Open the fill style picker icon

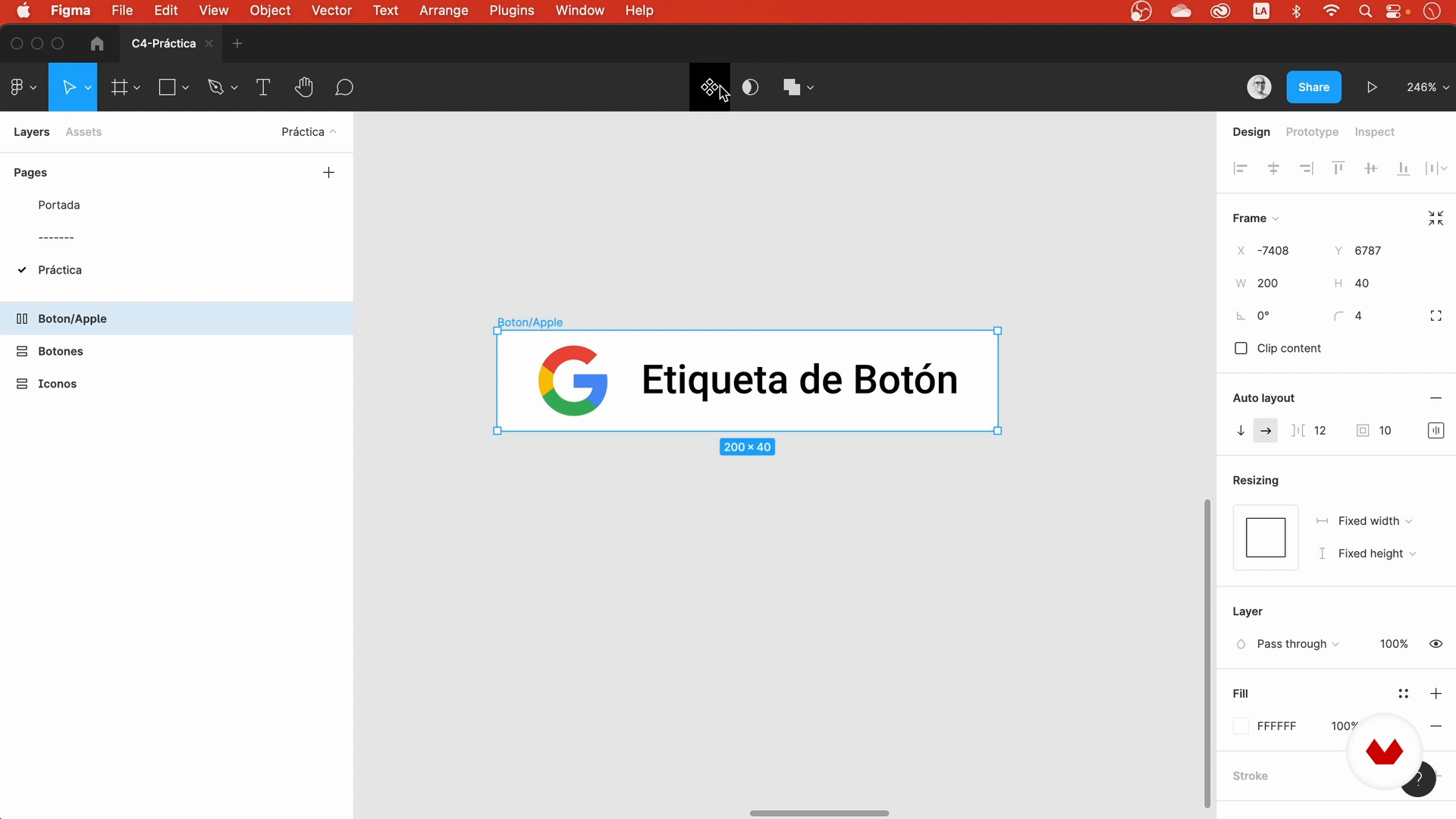[x=1403, y=693]
